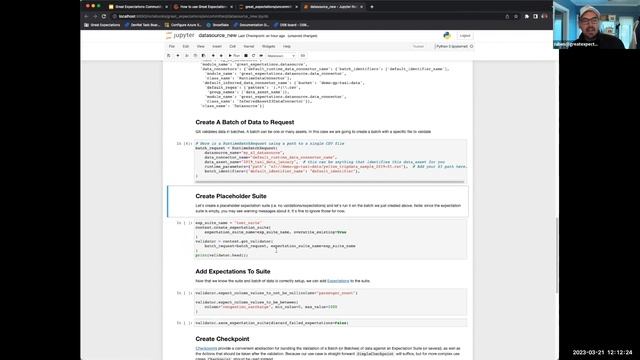Paste cells below from the toolbar
The height and width of the screenshot is (360, 640).
(x=203, y=56)
